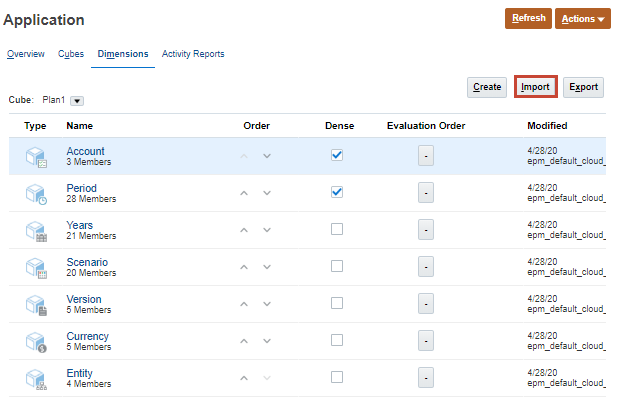
Task: Click the Refresh button
Action: (x=528, y=19)
